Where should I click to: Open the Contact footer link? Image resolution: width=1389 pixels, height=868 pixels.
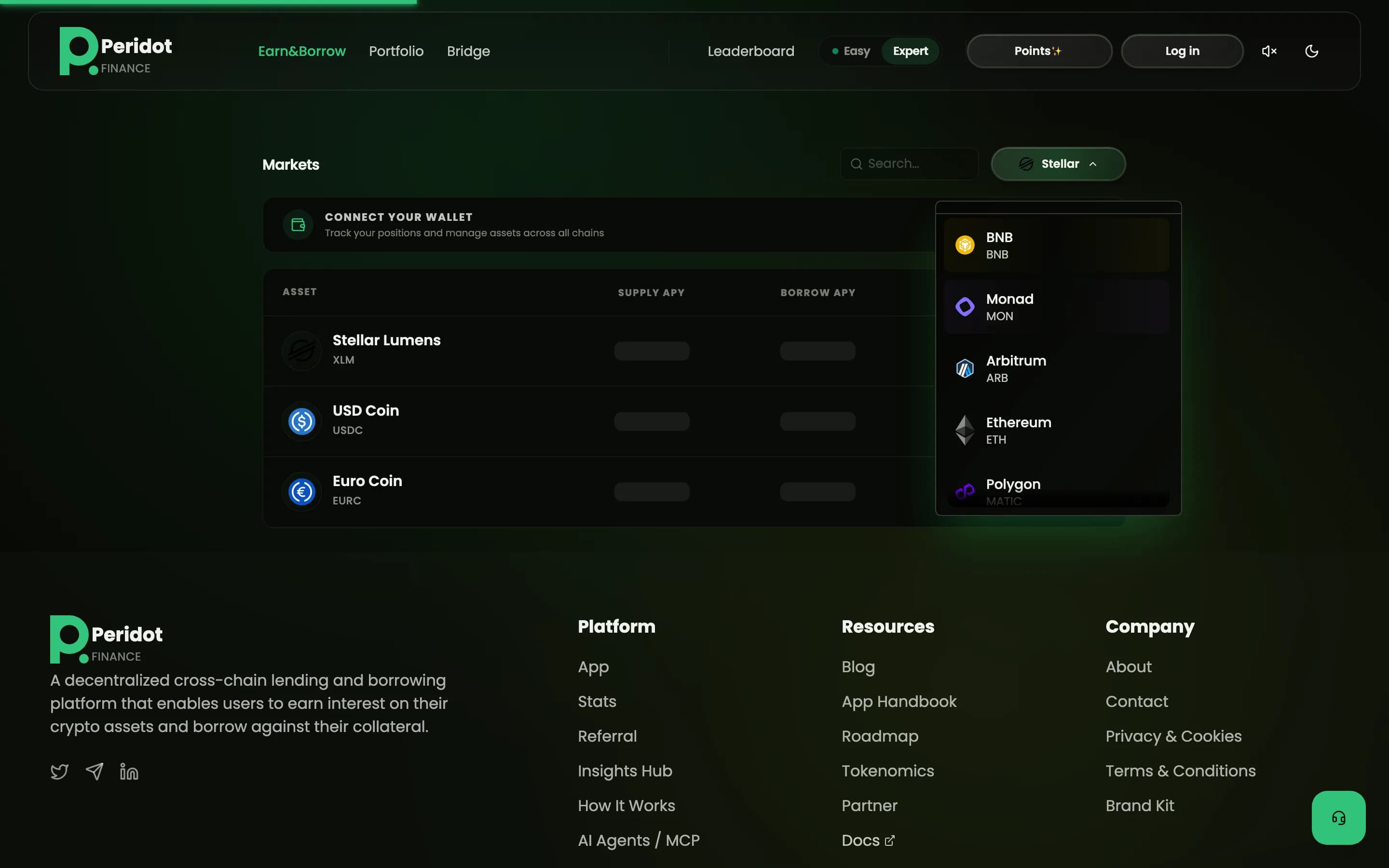(1136, 702)
